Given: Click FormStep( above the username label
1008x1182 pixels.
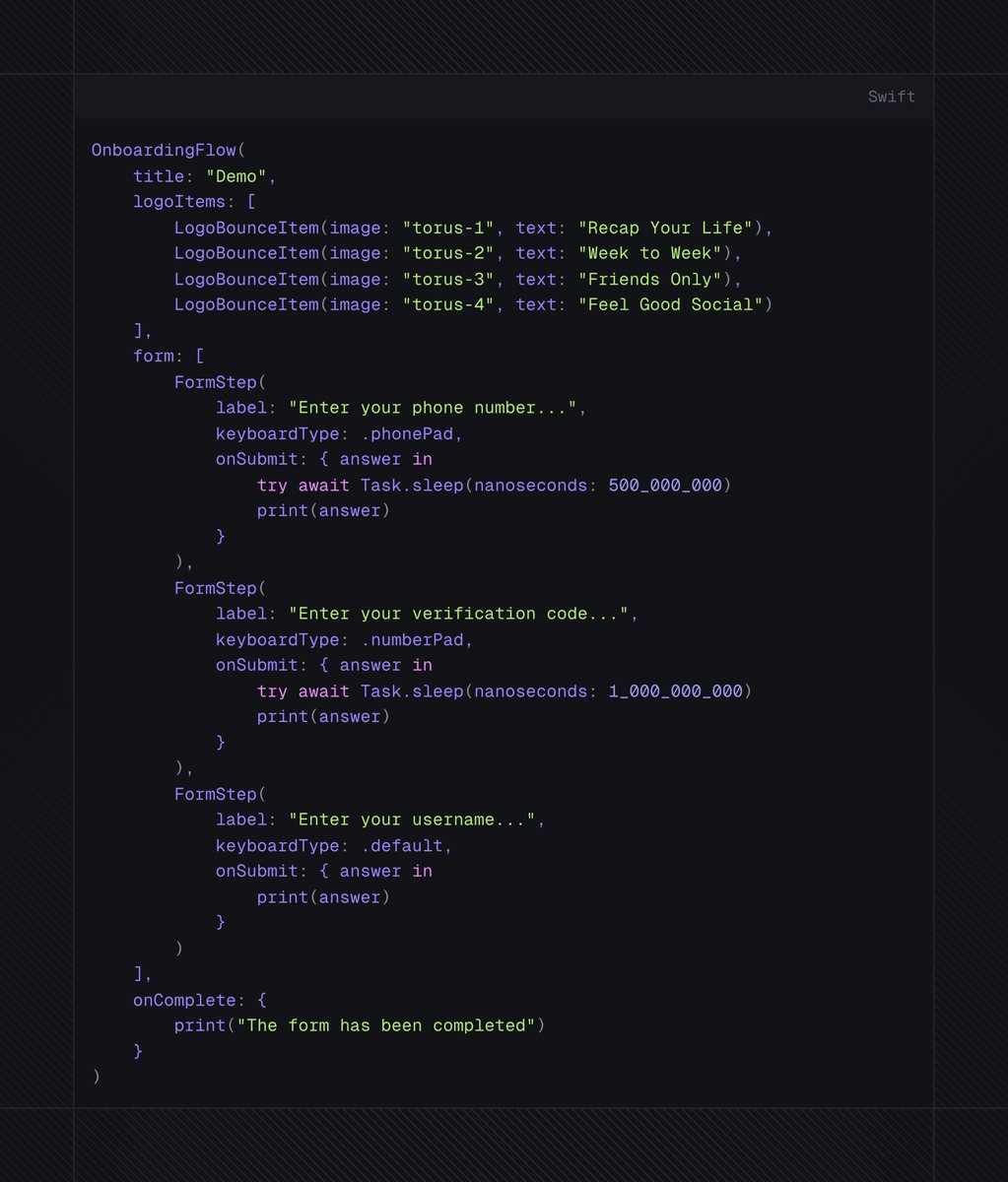Looking at the screenshot, I should pos(221,794).
